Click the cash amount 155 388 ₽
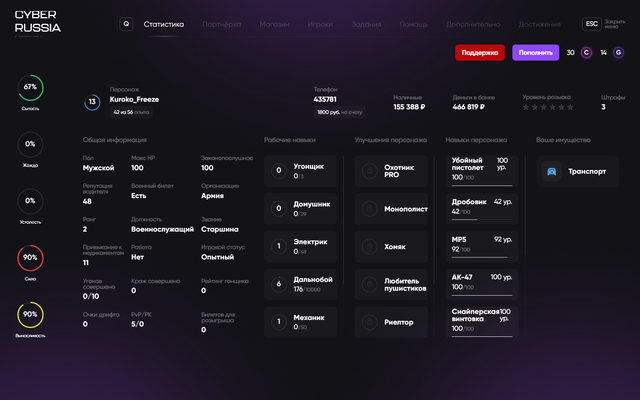 pos(409,107)
